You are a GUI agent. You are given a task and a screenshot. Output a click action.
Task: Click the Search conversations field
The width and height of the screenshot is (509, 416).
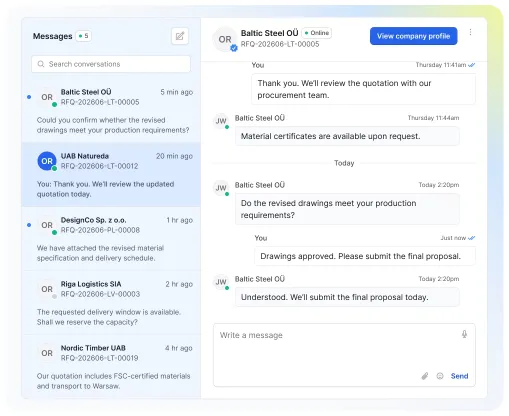click(111, 64)
